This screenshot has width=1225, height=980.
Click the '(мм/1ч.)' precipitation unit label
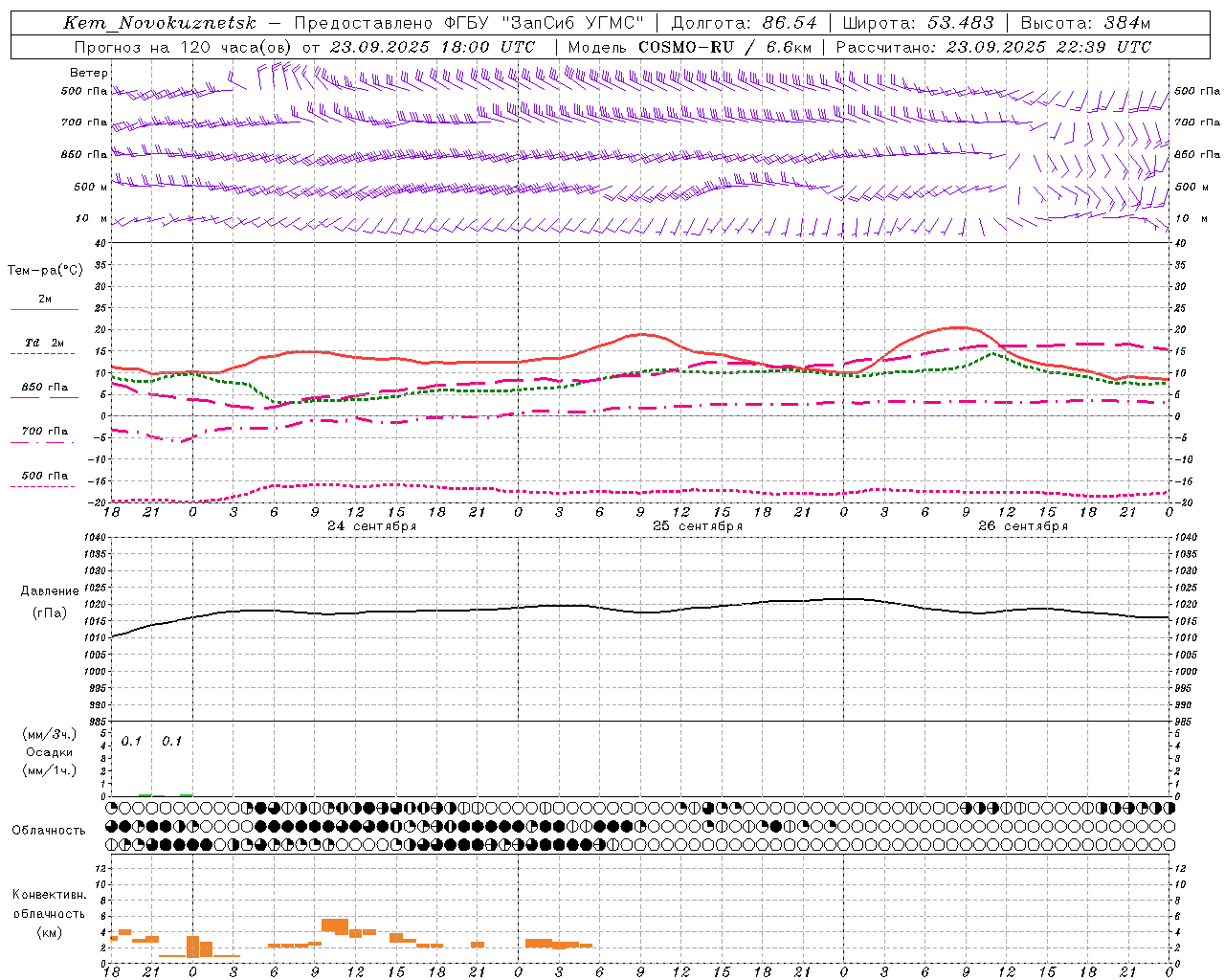[x=50, y=770]
